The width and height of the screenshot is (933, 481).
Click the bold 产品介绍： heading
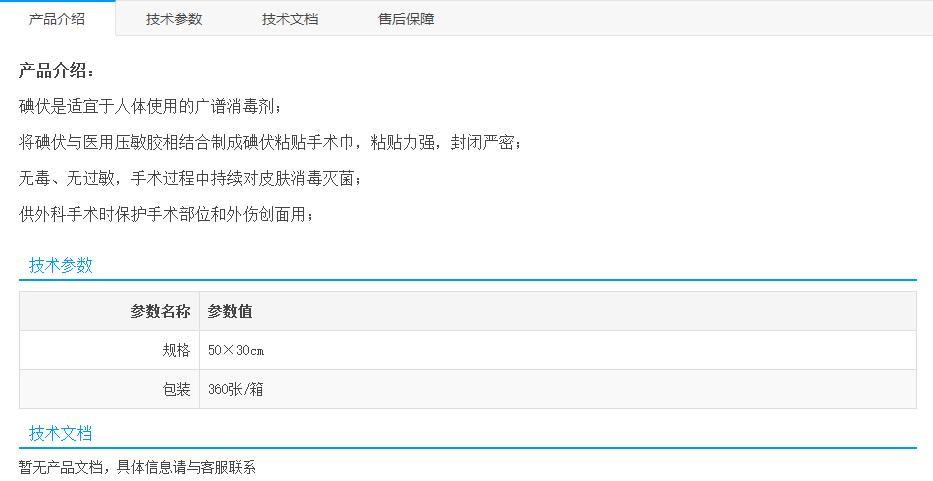coord(58,71)
